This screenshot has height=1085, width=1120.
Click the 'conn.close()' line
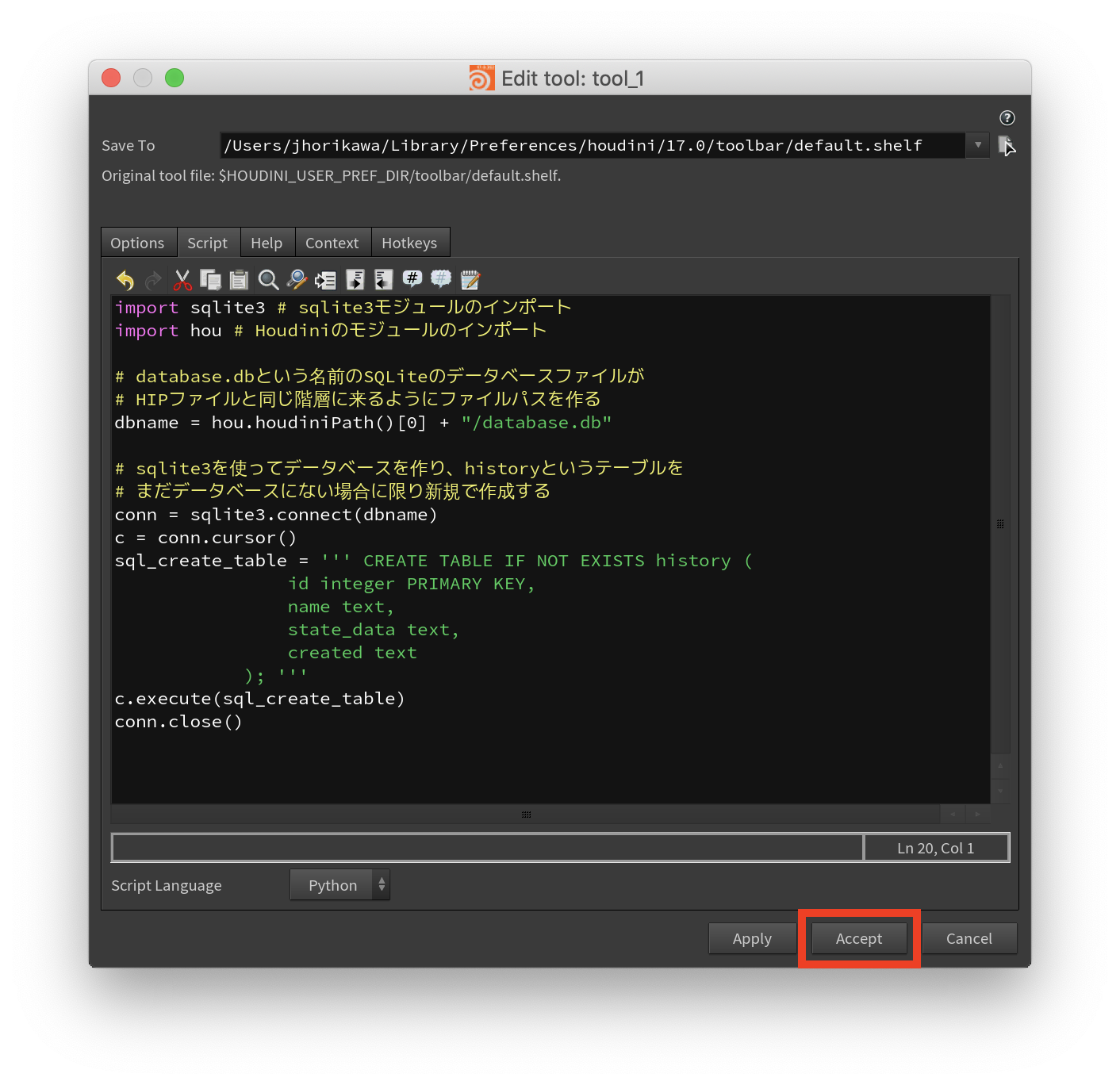pos(178,721)
